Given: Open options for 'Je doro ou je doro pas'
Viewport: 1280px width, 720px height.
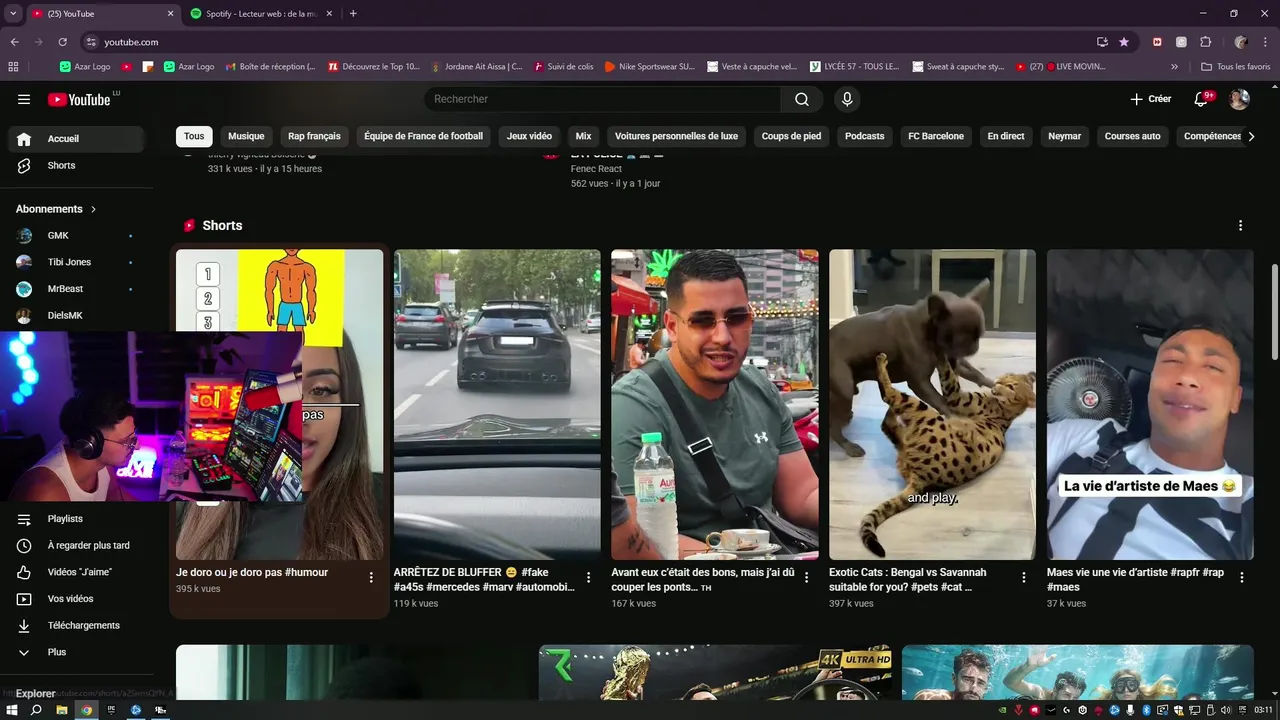Looking at the screenshot, I should (371, 578).
